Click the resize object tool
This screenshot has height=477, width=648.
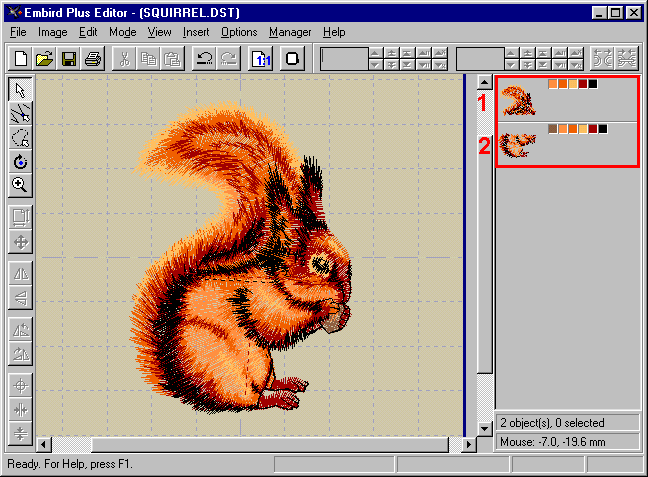coord(20,217)
